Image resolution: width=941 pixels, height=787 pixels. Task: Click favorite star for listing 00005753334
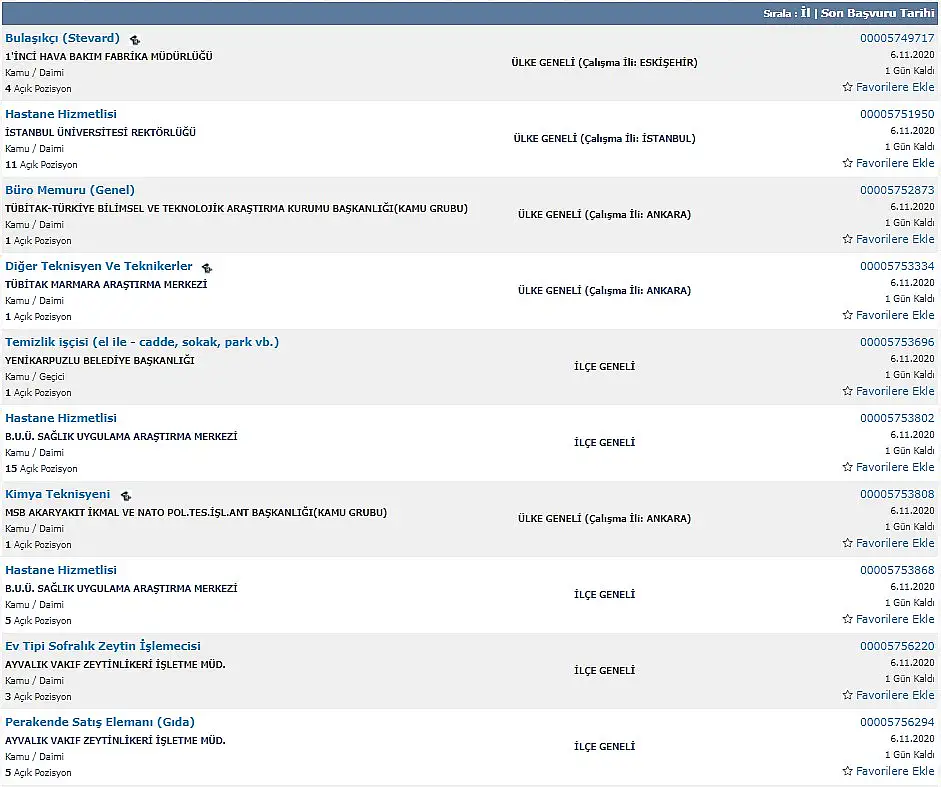[x=847, y=315]
